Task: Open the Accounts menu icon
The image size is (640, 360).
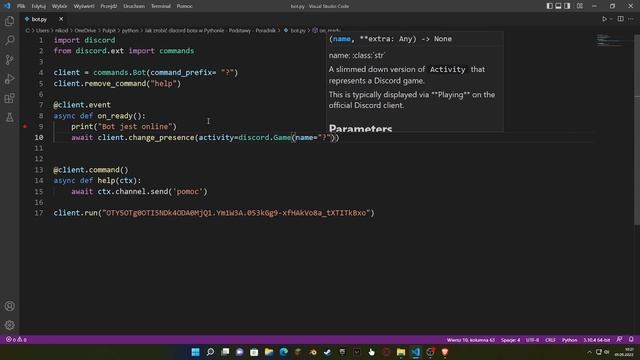Action: pyautogui.click(x=9, y=306)
